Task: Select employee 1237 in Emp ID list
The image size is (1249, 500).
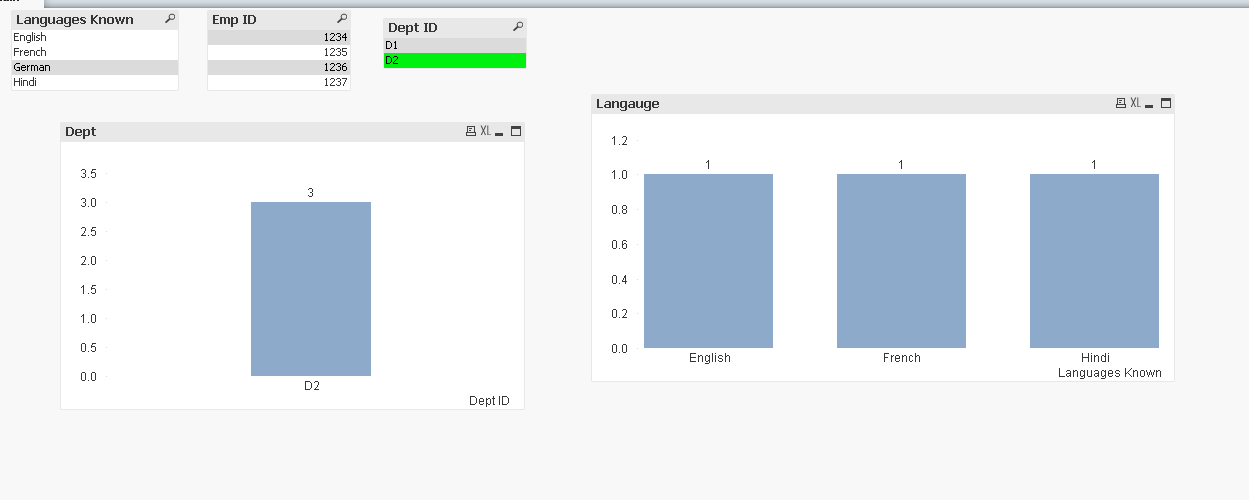Action: [278, 82]
